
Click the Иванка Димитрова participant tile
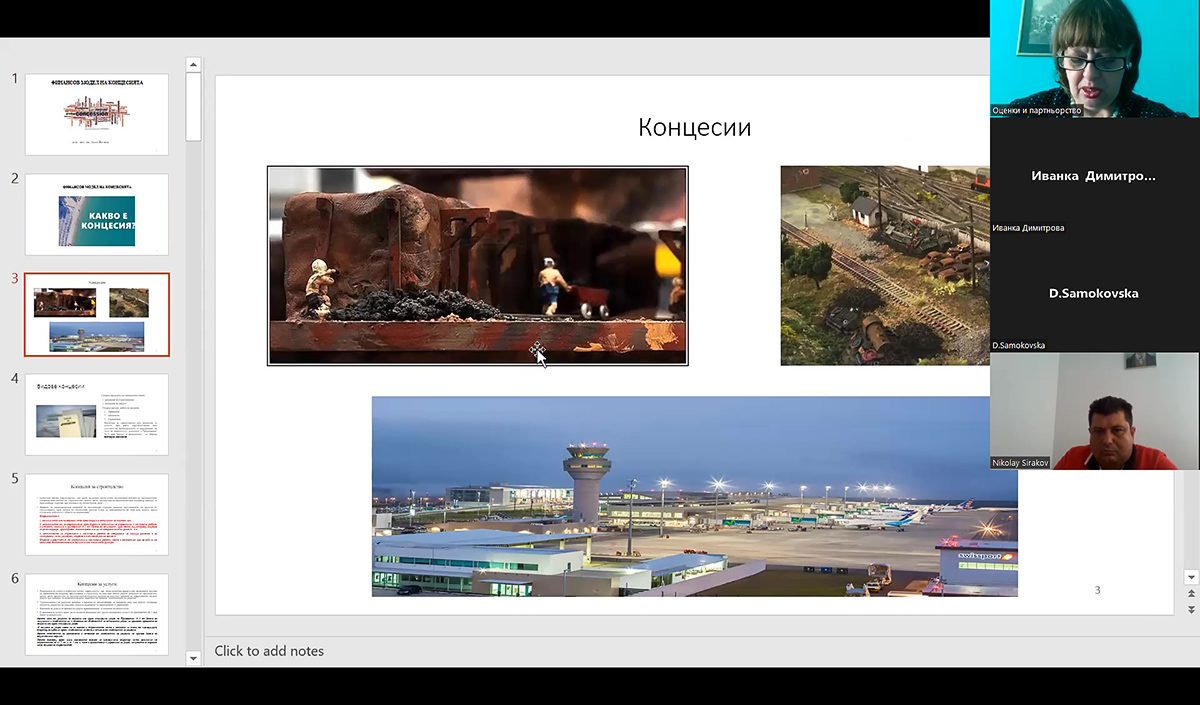click(1094, 176)
